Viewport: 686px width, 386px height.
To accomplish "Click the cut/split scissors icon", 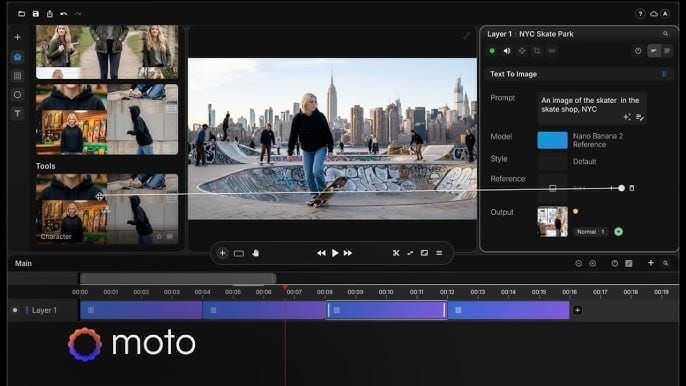I will click(x=396, y=253).
